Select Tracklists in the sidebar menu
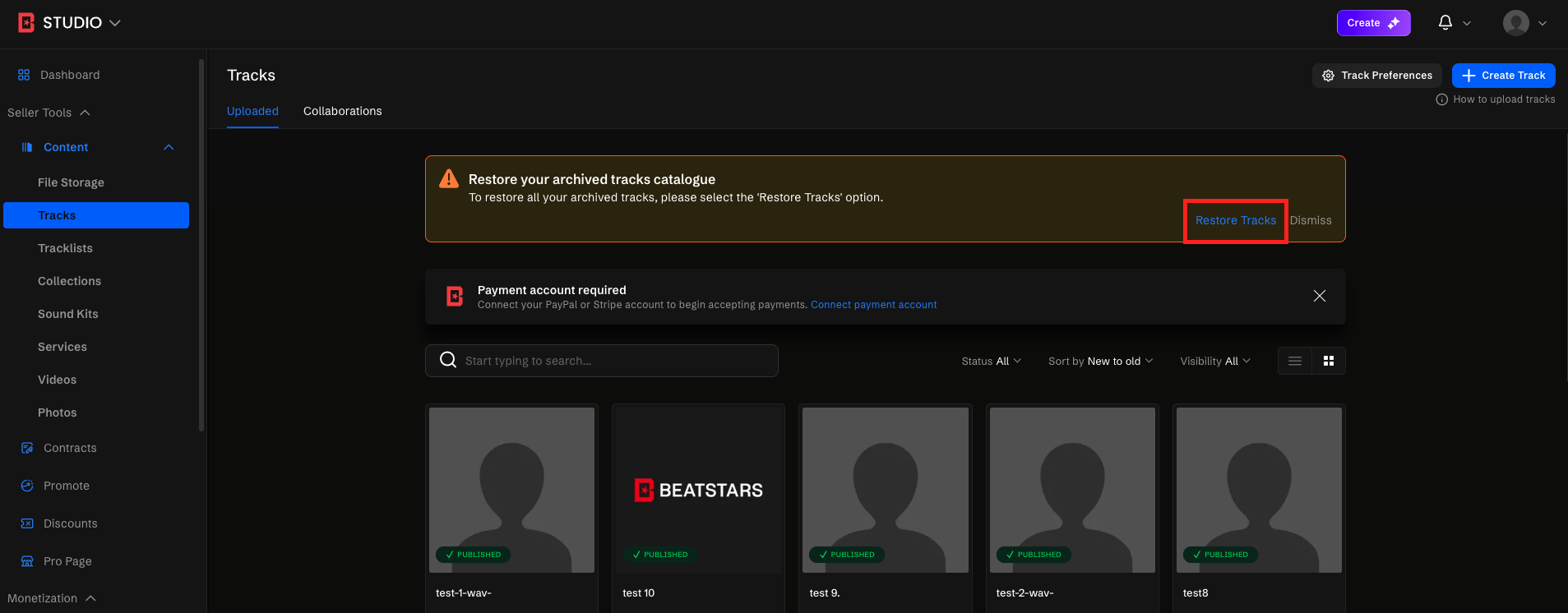 [65, 248]
